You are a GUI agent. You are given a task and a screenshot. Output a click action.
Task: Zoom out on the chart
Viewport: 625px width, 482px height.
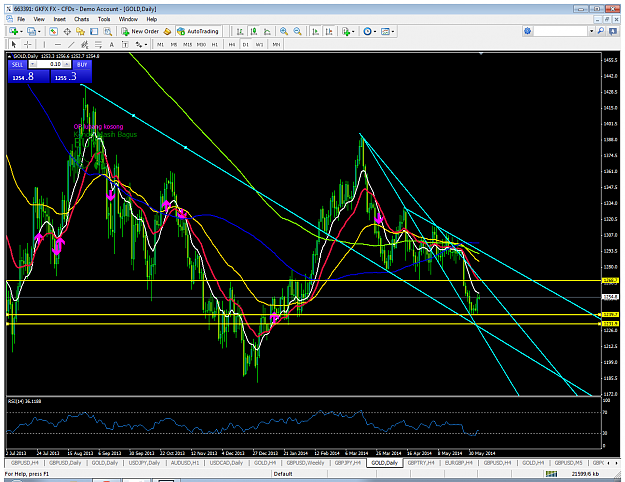click(x=297, y=31)
